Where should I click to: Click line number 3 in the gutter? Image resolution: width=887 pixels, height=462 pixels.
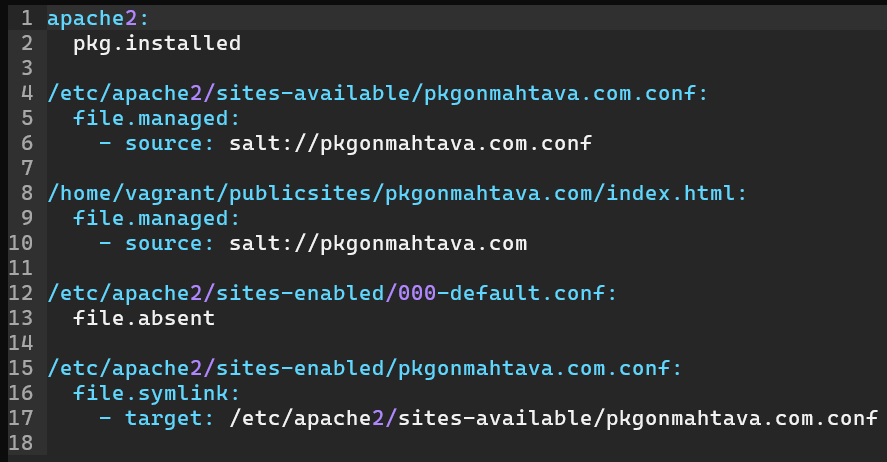26,68
